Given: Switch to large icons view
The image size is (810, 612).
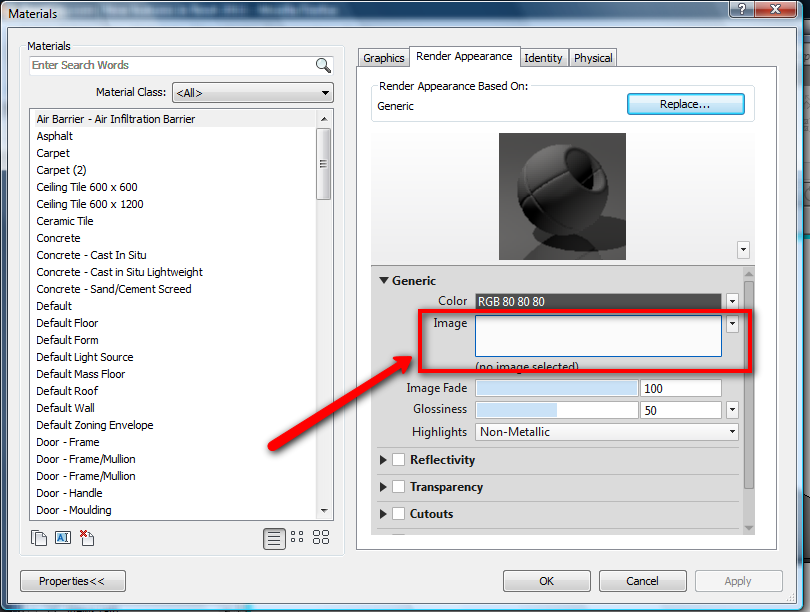Looking at the screenshot, I should point(321,537).
